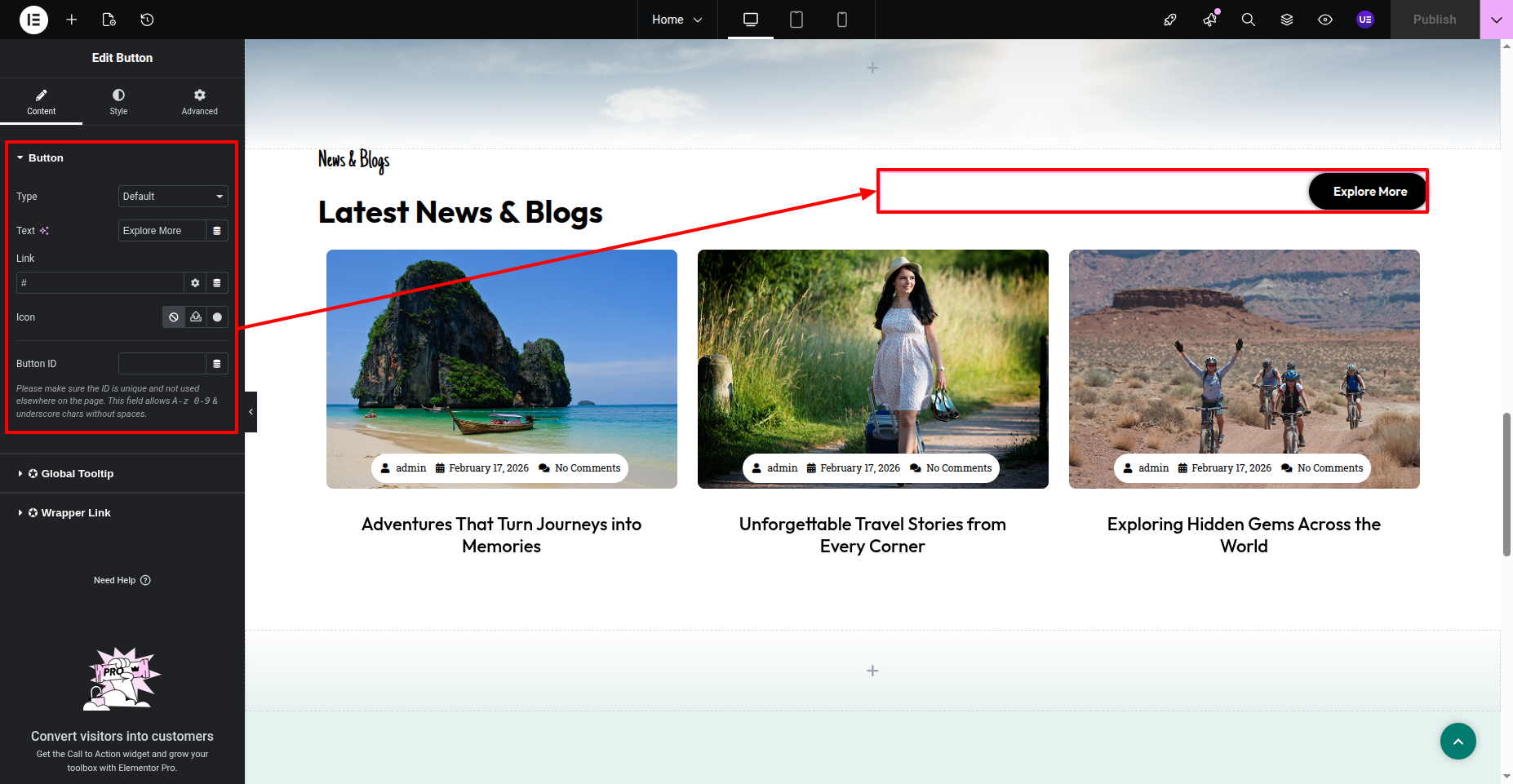Screen dimensions: 1513x784
Task: Click the Need Help link
Action: point(122,581)
